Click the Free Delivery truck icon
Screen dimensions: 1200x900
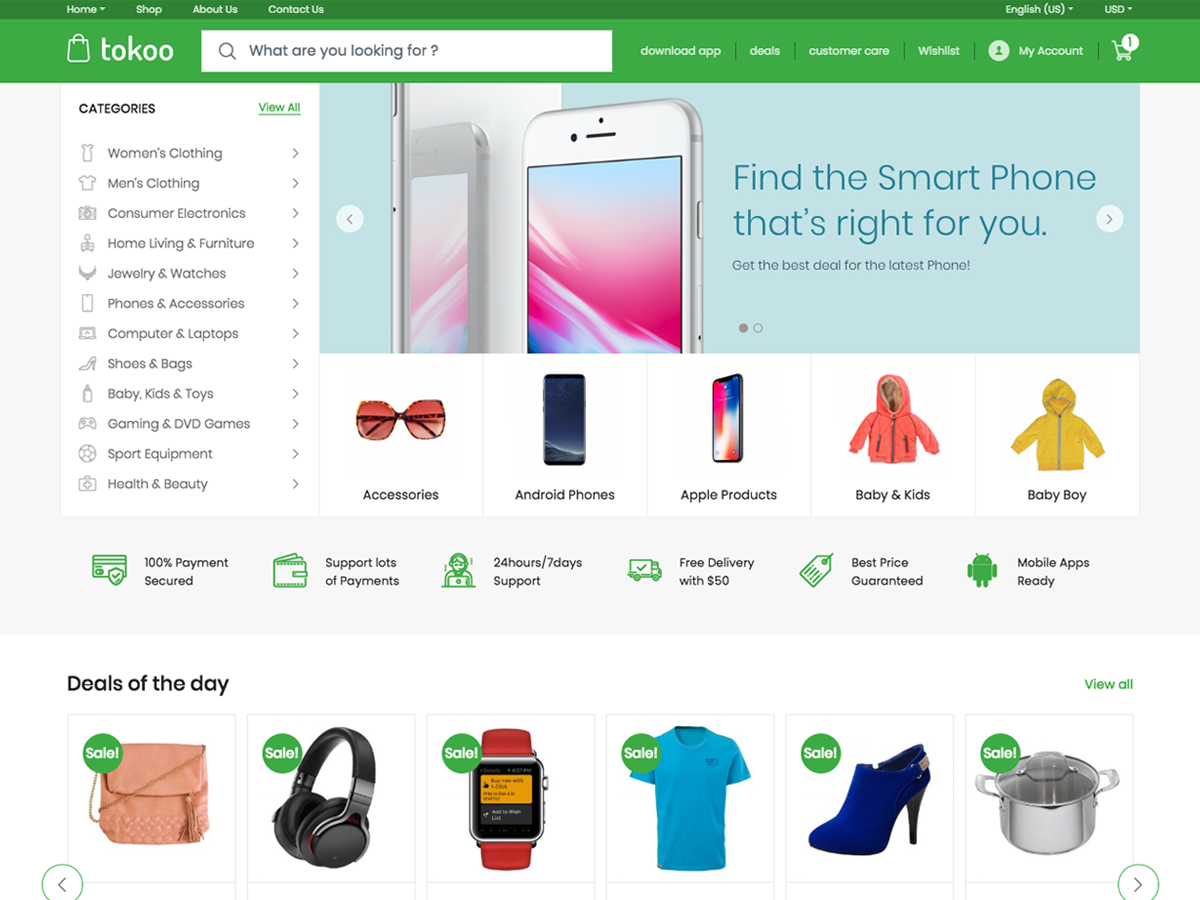(645, 570)
